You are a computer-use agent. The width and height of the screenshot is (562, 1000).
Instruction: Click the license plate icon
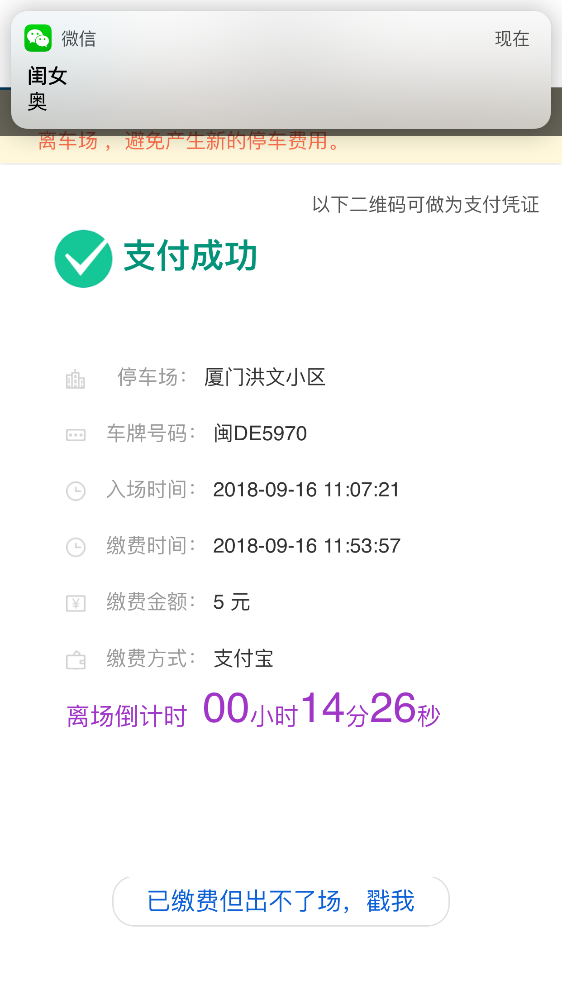75,435
